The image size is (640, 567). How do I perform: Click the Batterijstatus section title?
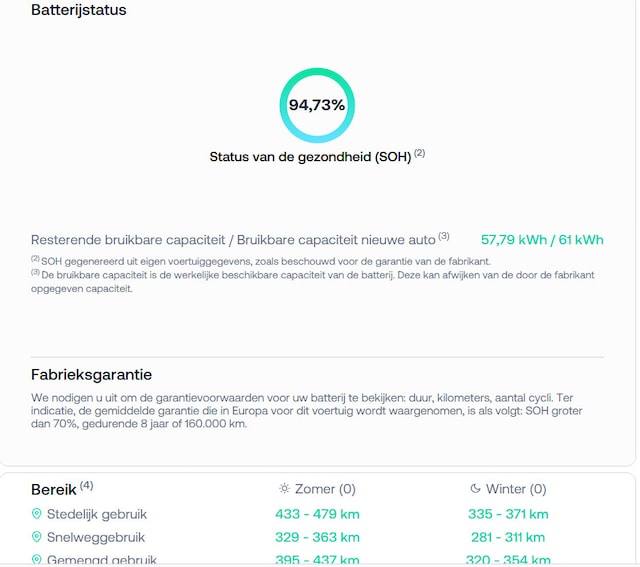point(79,10)
